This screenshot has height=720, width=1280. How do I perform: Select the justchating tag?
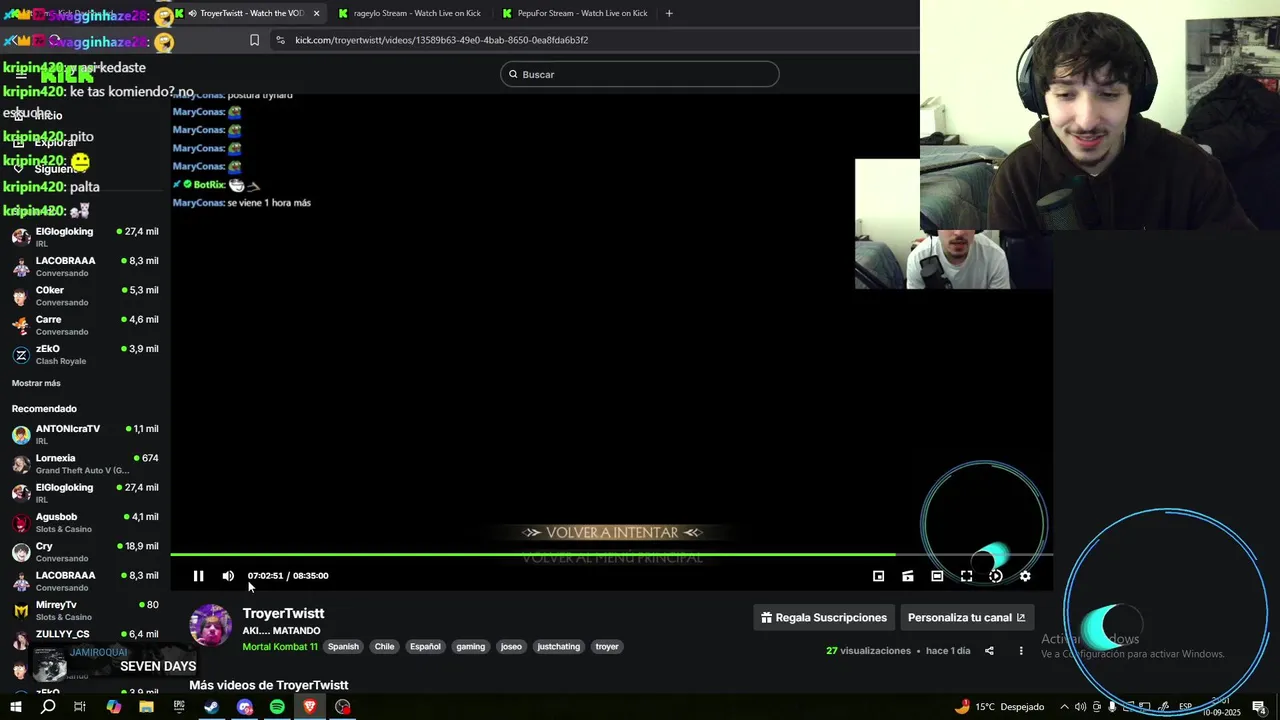tap(559, 647)
